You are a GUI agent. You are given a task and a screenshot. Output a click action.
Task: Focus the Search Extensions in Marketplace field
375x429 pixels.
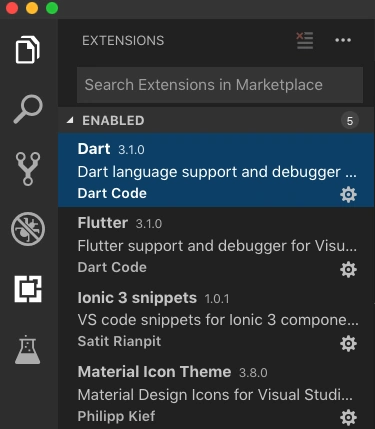point(220,85)
